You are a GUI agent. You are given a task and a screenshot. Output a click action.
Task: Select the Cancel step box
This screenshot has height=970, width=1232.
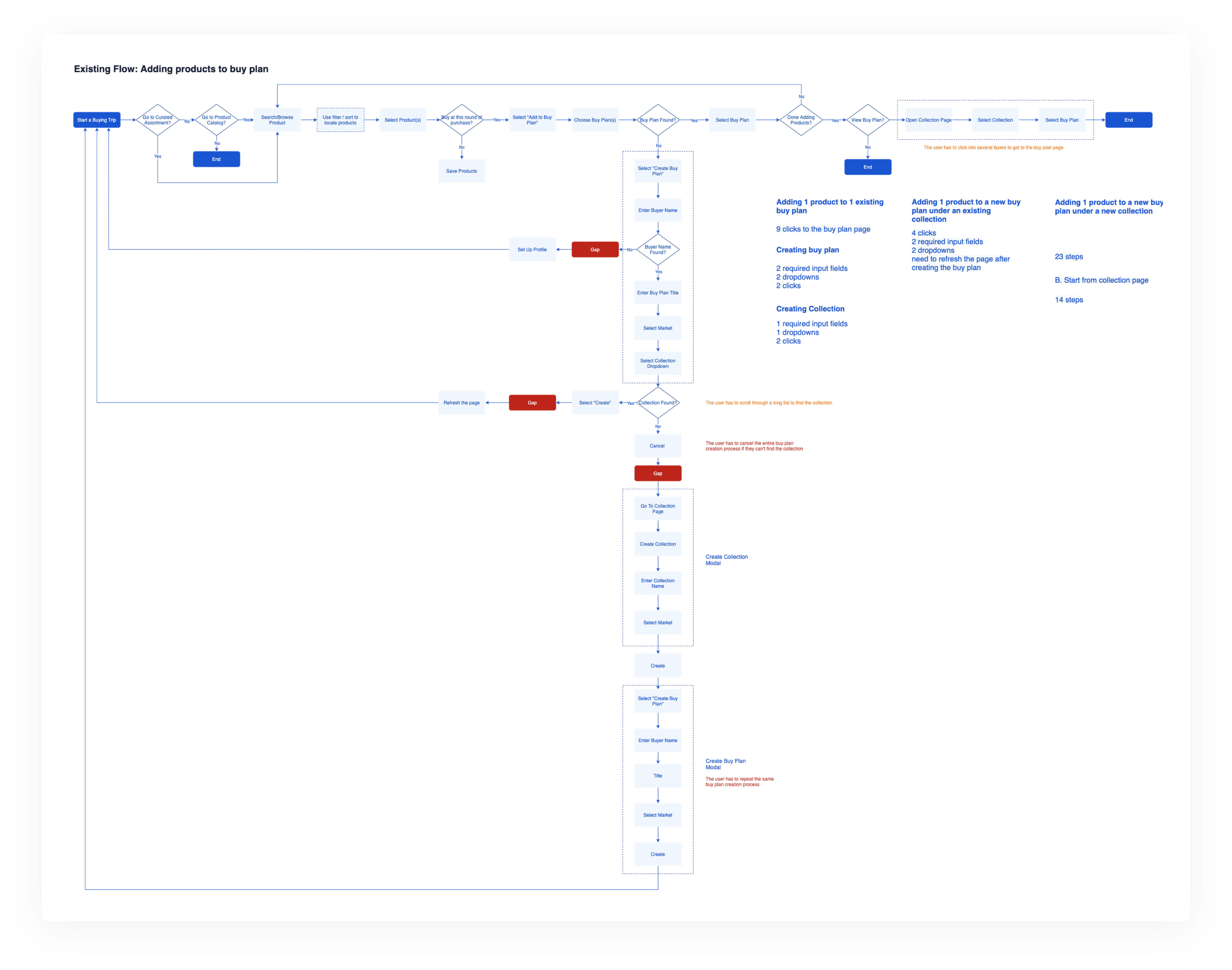(657, 446)
